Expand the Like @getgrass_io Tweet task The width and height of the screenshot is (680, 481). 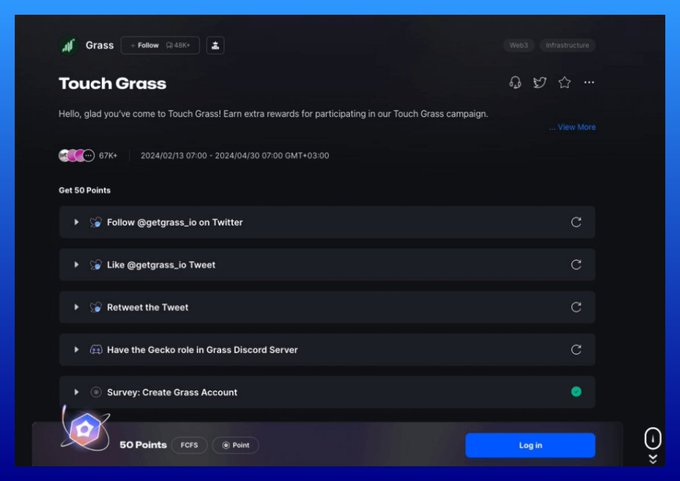click(x=76, y=265)
